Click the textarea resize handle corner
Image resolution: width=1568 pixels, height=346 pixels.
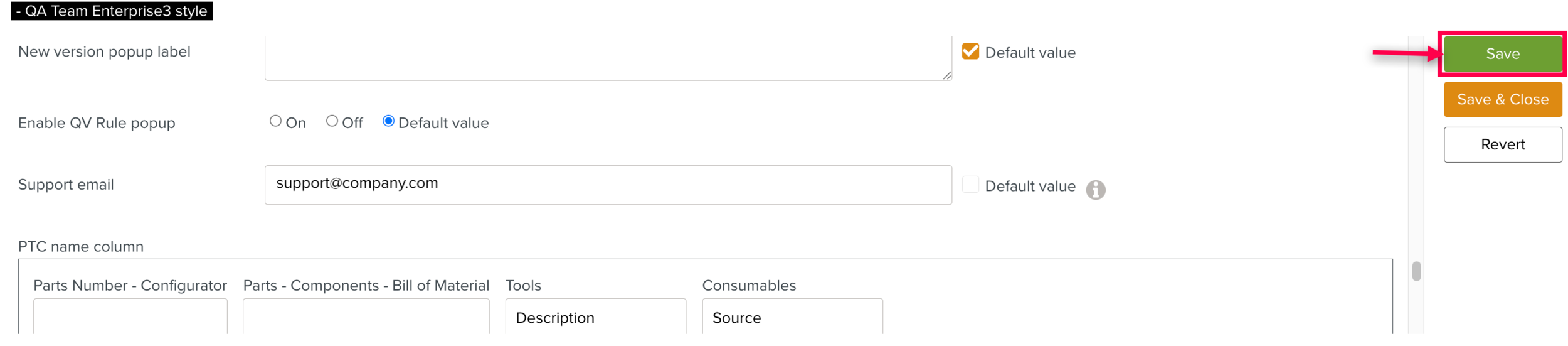(x=946, y=76)
